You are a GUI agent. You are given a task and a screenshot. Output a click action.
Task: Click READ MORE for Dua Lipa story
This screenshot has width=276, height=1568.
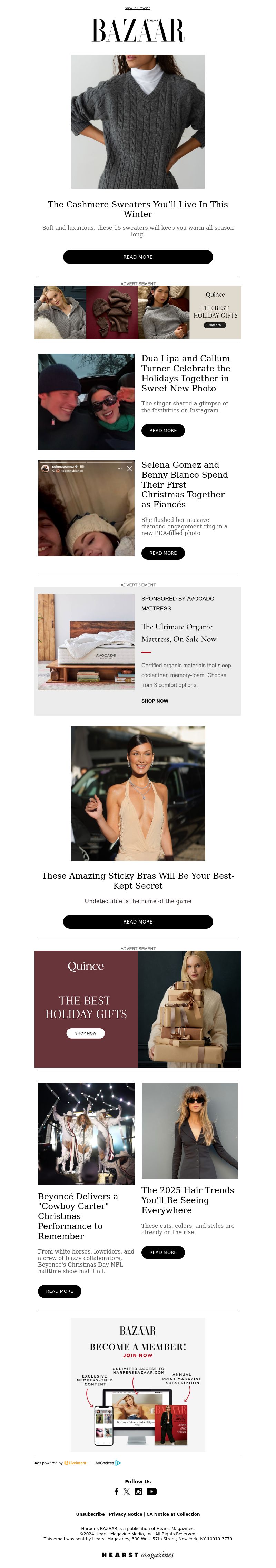[163, 430]
